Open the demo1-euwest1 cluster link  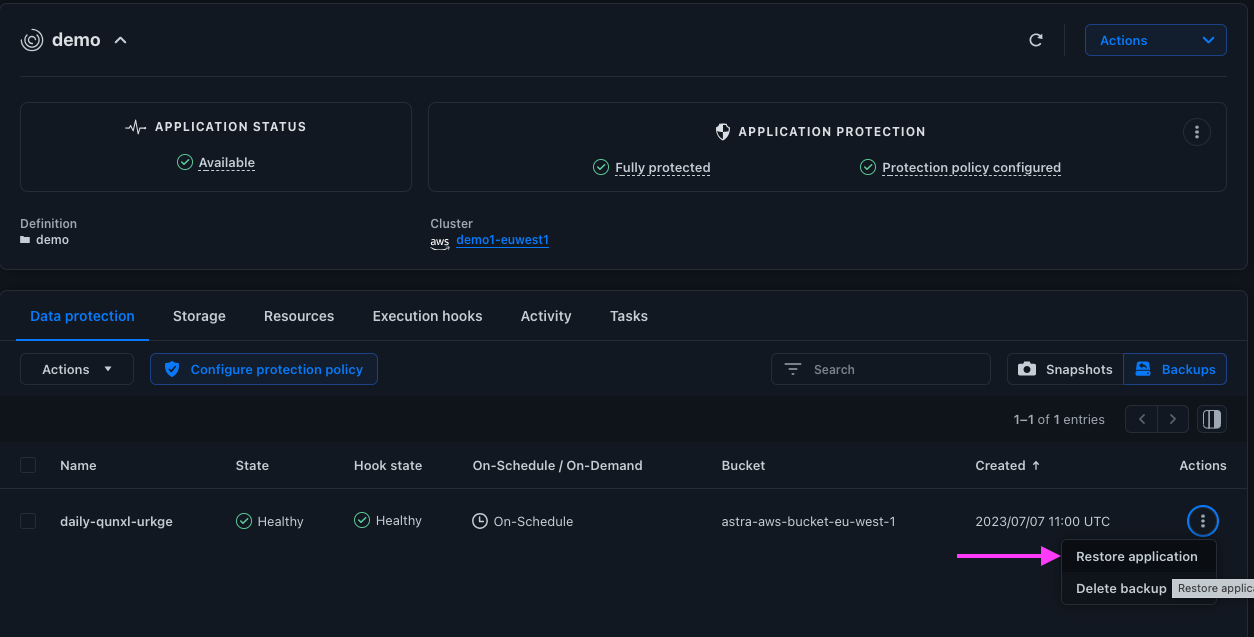point(502,240)
